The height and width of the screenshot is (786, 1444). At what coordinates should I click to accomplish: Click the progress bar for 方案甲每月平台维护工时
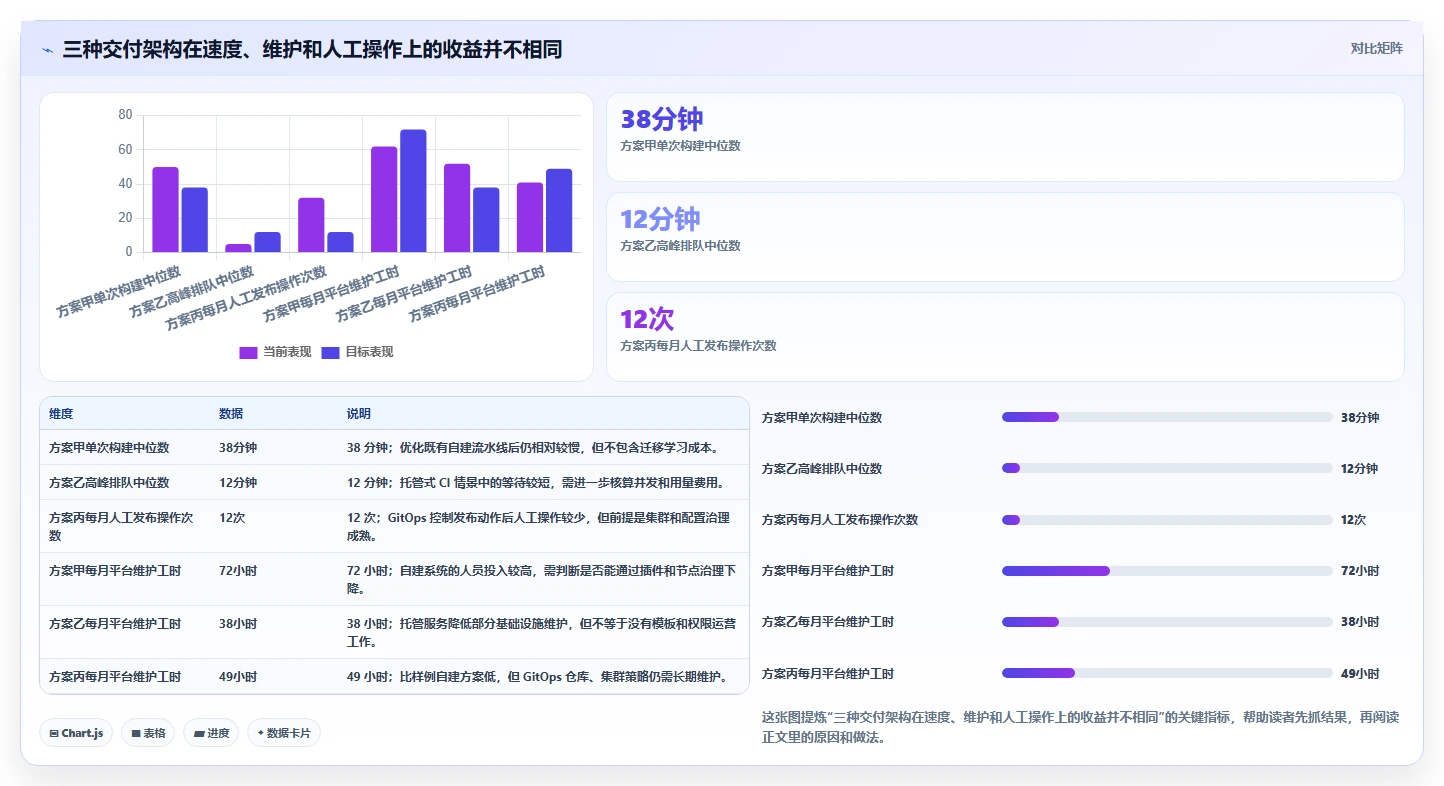click(1167, 571)
